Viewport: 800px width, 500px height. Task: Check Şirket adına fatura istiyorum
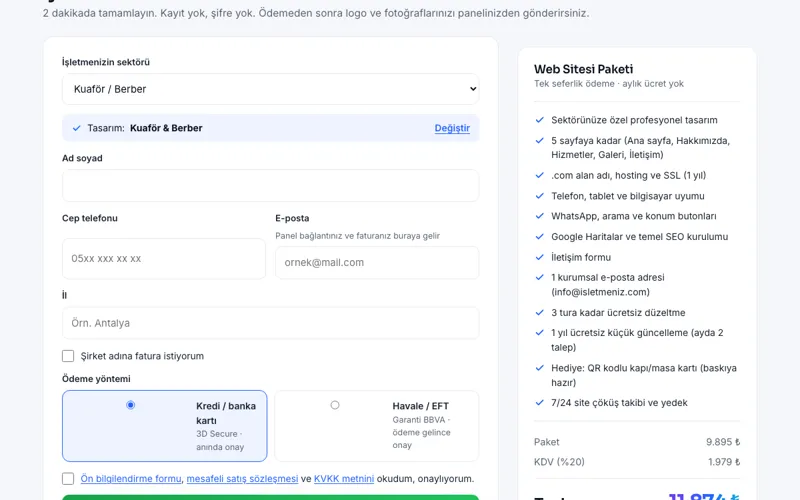tap(68, 356)
